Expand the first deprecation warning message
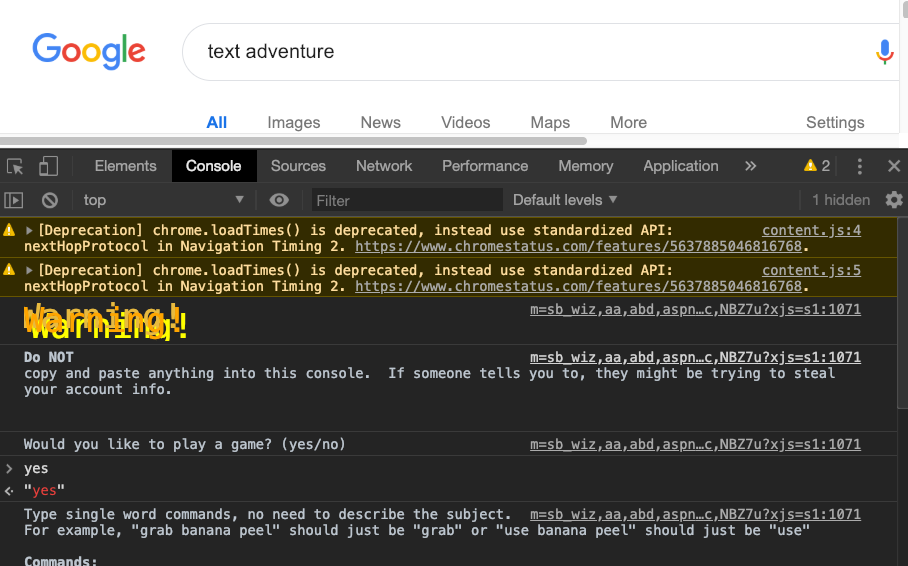The image size is (908, 566). coord(29,231)
